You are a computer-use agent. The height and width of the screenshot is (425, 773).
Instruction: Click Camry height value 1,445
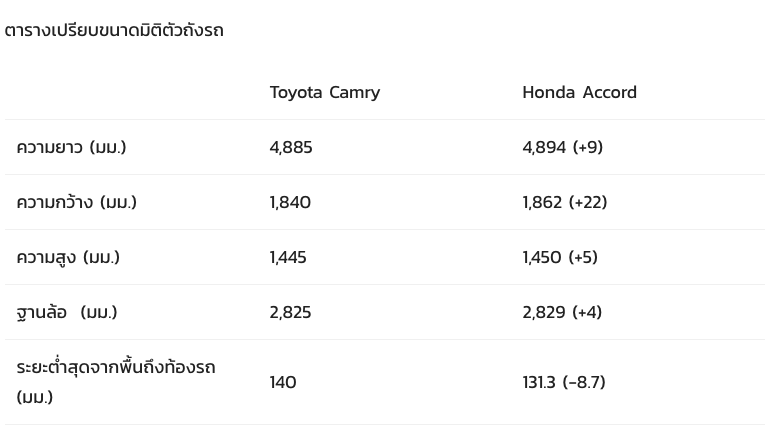tap(288, 257)
